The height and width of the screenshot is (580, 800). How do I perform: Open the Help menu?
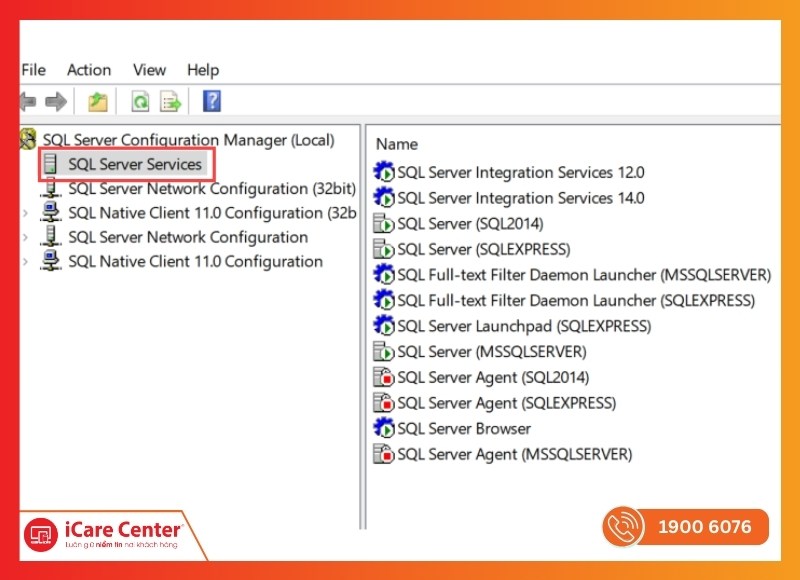[x=203, y=70]
